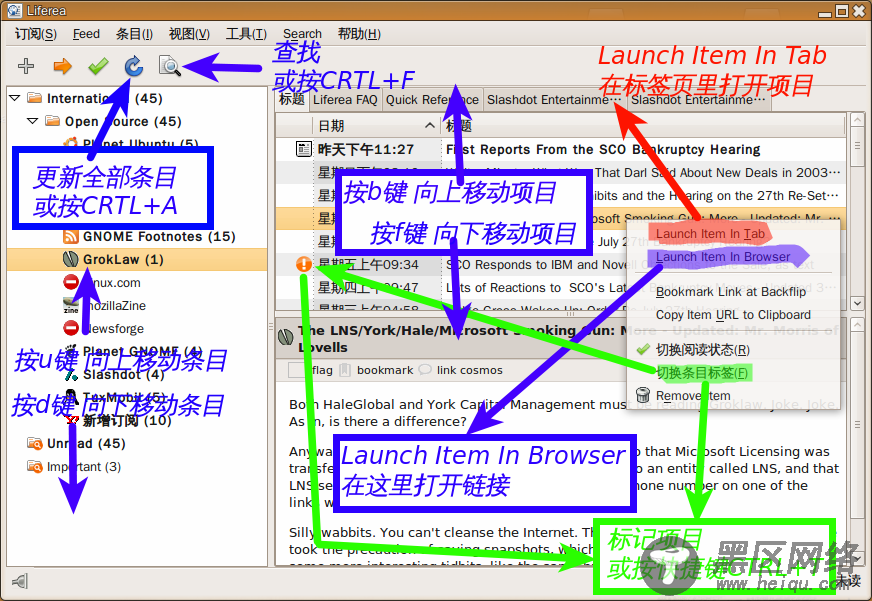
Task: Select the Newsforge feed
Action: 113,329
